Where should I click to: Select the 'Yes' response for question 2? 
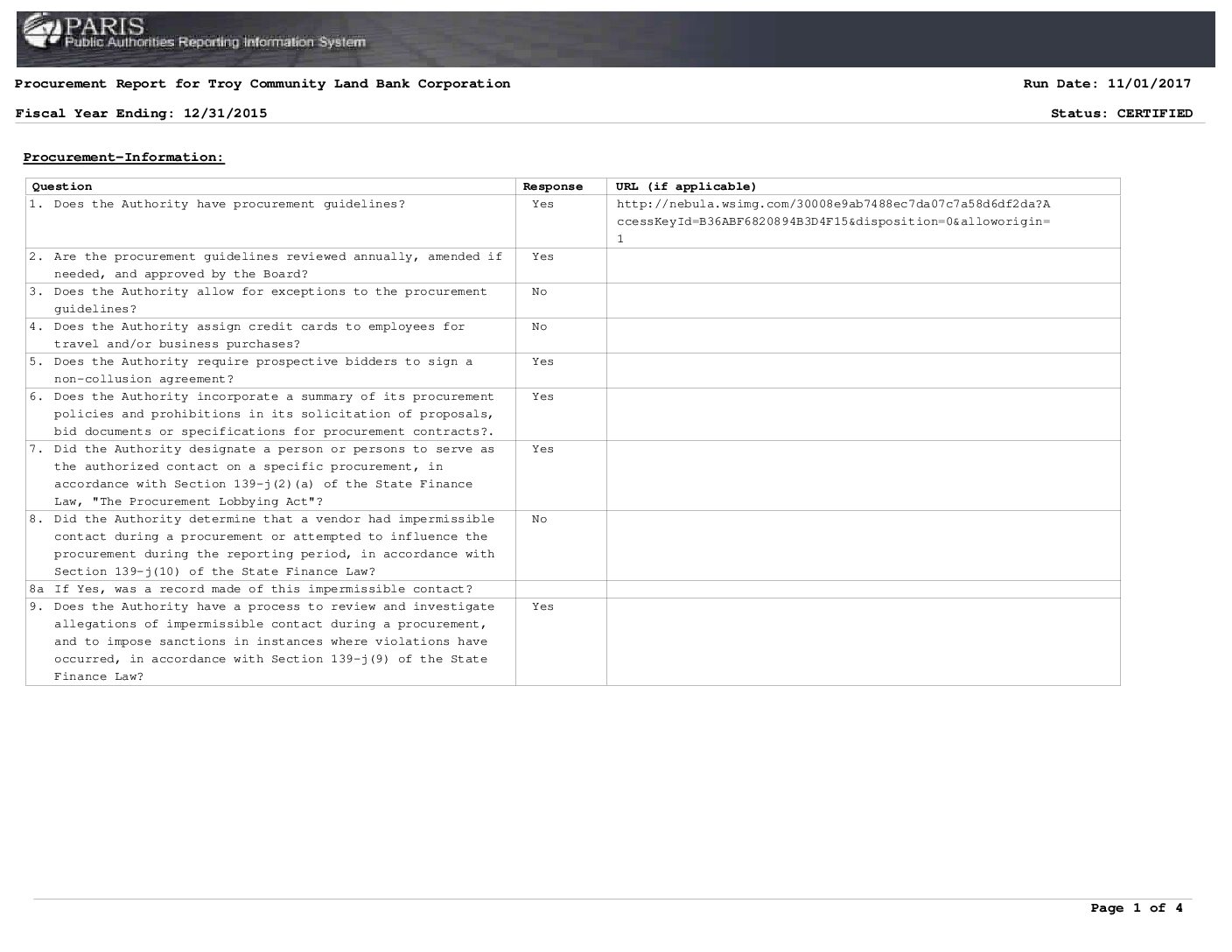tap(542, 256)
